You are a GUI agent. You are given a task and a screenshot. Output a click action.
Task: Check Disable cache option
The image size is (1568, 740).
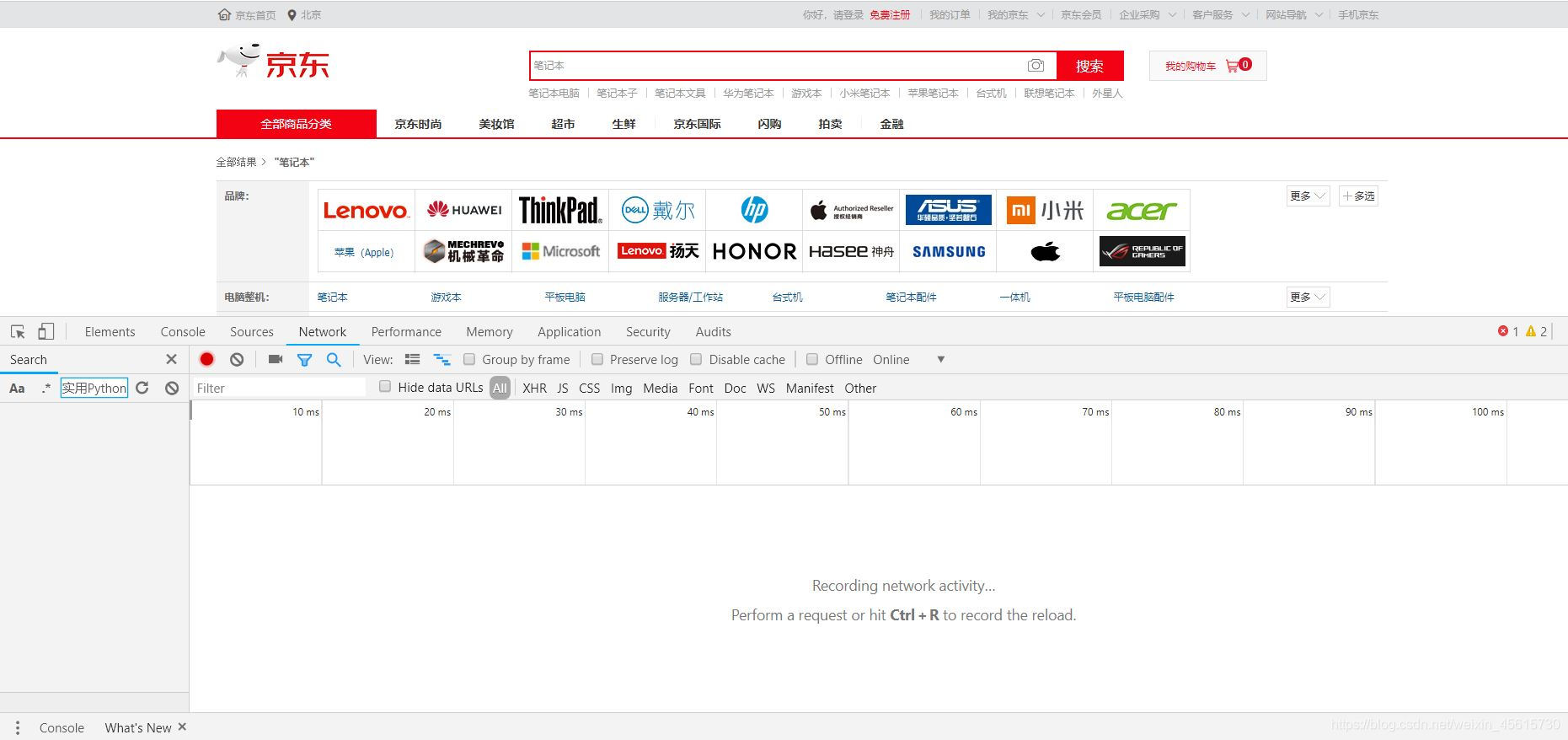tap(696, 359)
